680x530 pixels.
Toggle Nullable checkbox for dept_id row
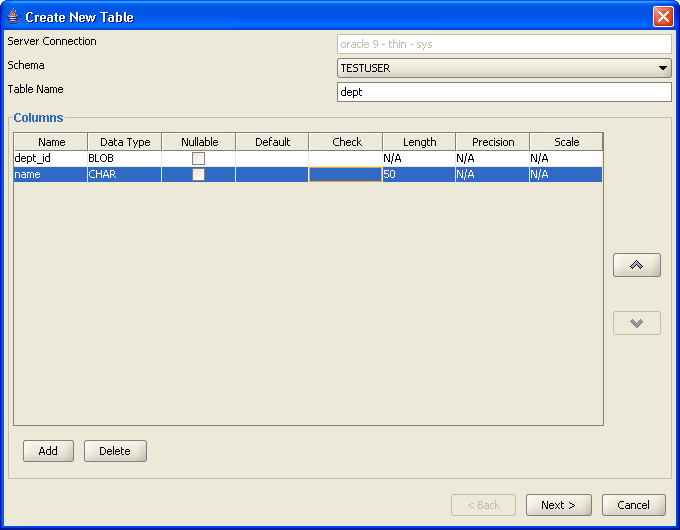coord(199,158)
